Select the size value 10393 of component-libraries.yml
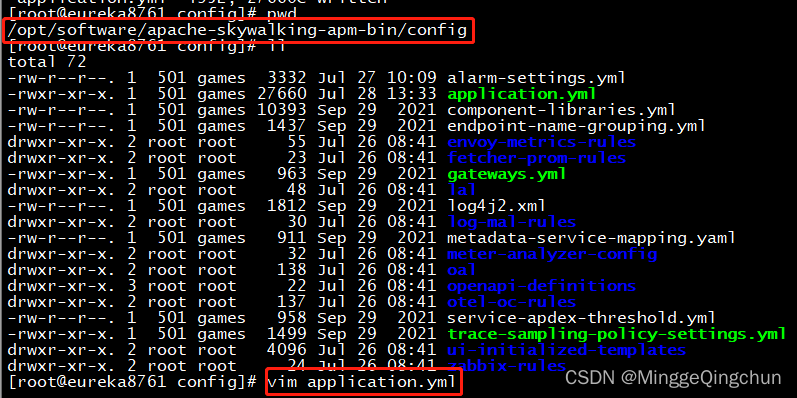The height and width of the screenshot is (398, 797). click(282, 110)
